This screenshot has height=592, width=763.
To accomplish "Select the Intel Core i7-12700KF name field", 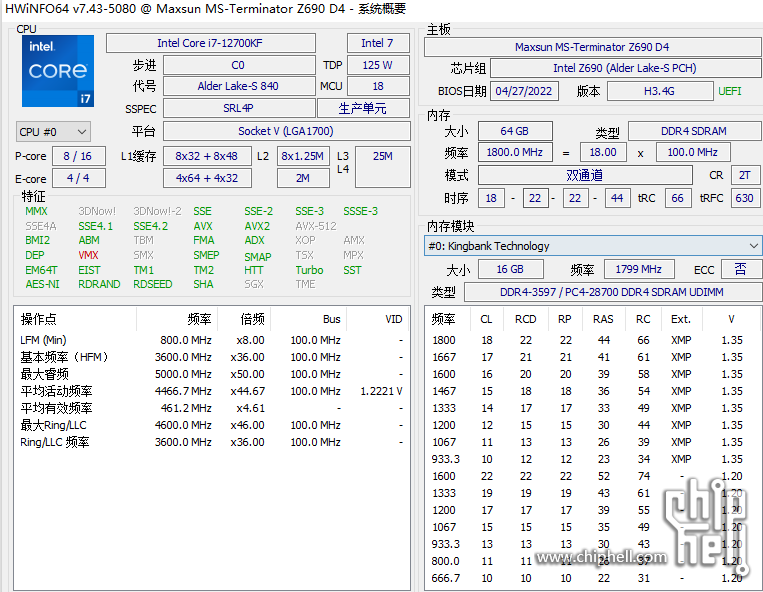I will point(210,43).
